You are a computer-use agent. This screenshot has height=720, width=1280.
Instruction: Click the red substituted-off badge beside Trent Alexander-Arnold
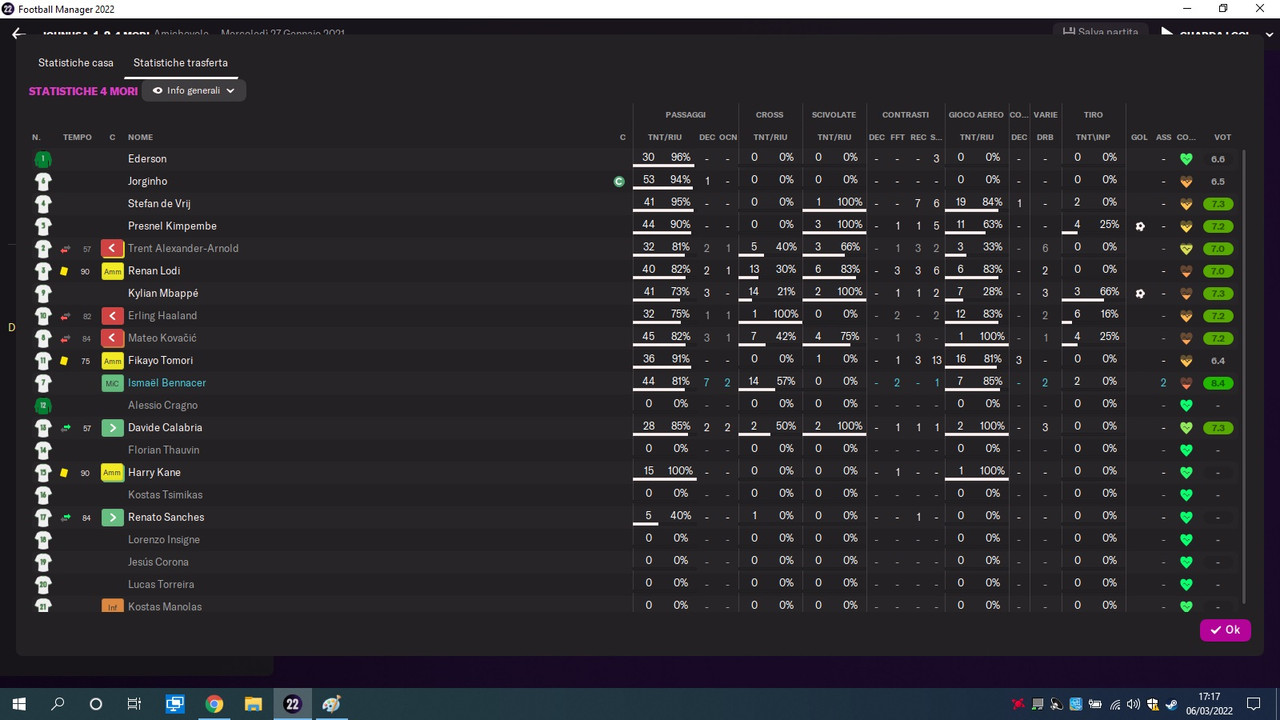pos(112,249)
